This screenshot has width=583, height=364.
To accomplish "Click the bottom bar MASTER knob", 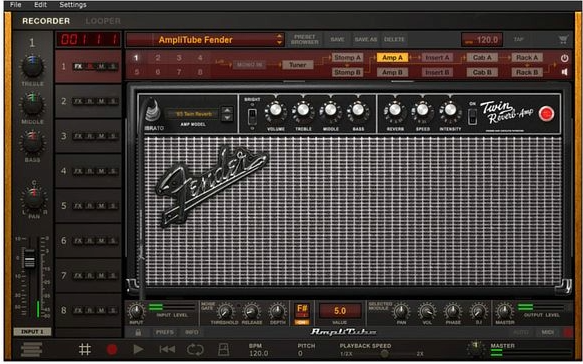I will [505, 311].
